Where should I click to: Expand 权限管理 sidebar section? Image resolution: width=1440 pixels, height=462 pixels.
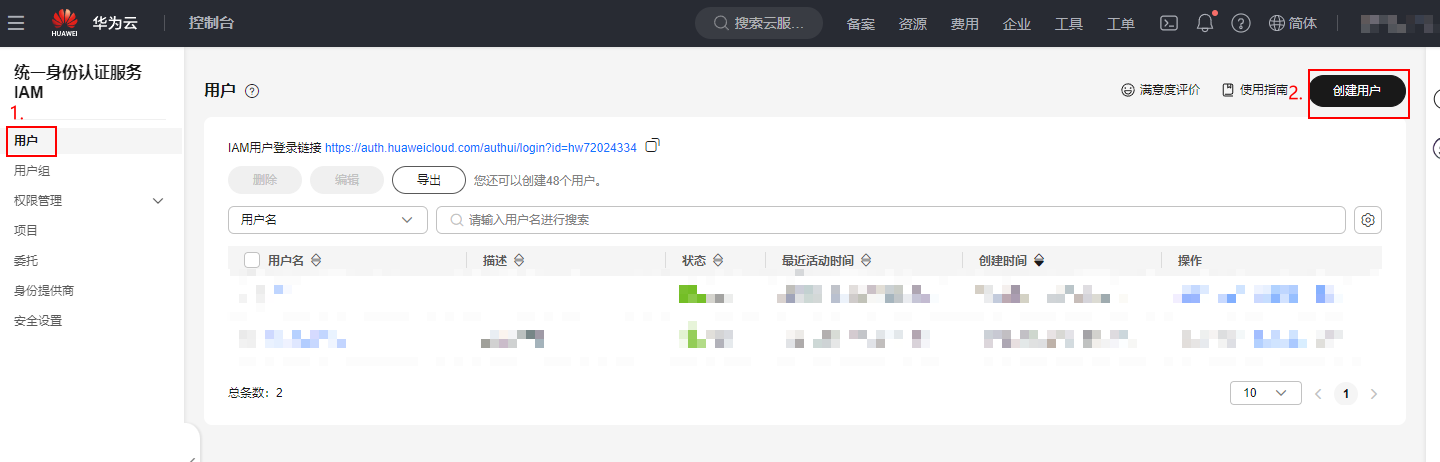(157, 201)
